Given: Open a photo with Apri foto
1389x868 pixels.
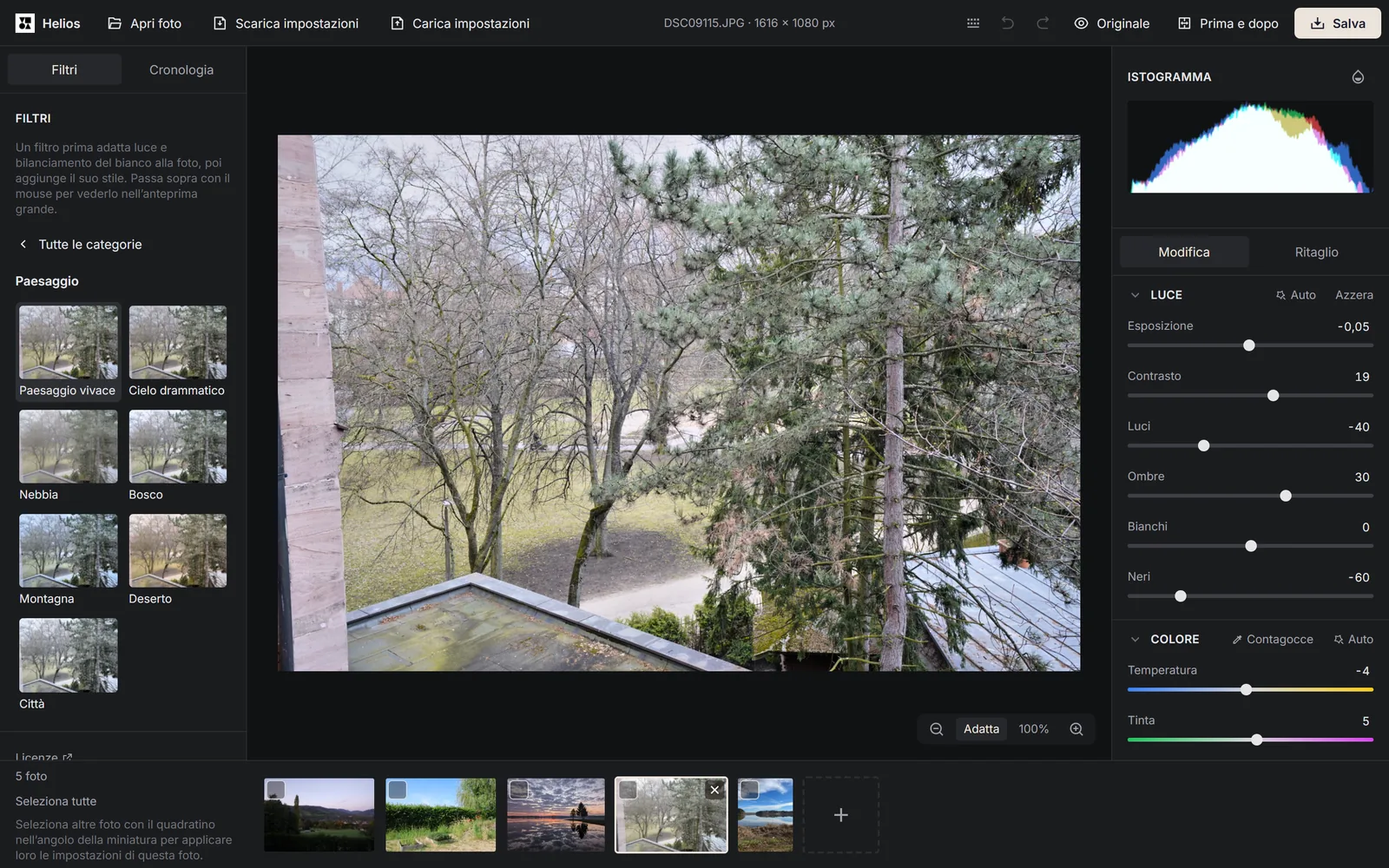Looking at the screenshot, I should pyautogui.click(x=144, y=23).
